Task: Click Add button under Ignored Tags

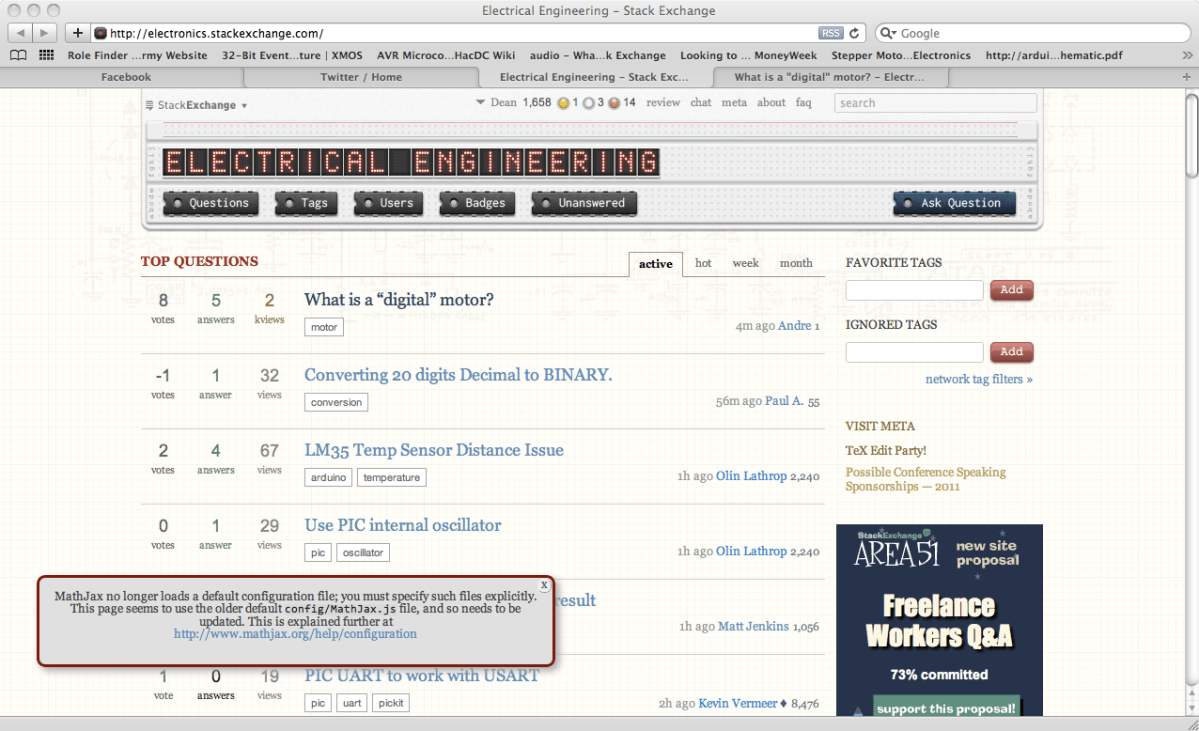Action: [x=1012, y=352]
